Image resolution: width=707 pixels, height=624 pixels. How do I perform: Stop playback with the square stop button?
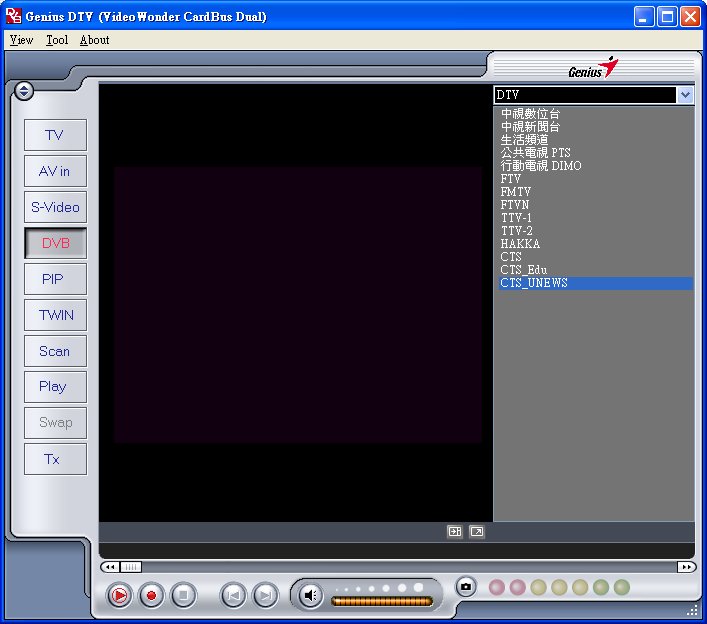184,596
